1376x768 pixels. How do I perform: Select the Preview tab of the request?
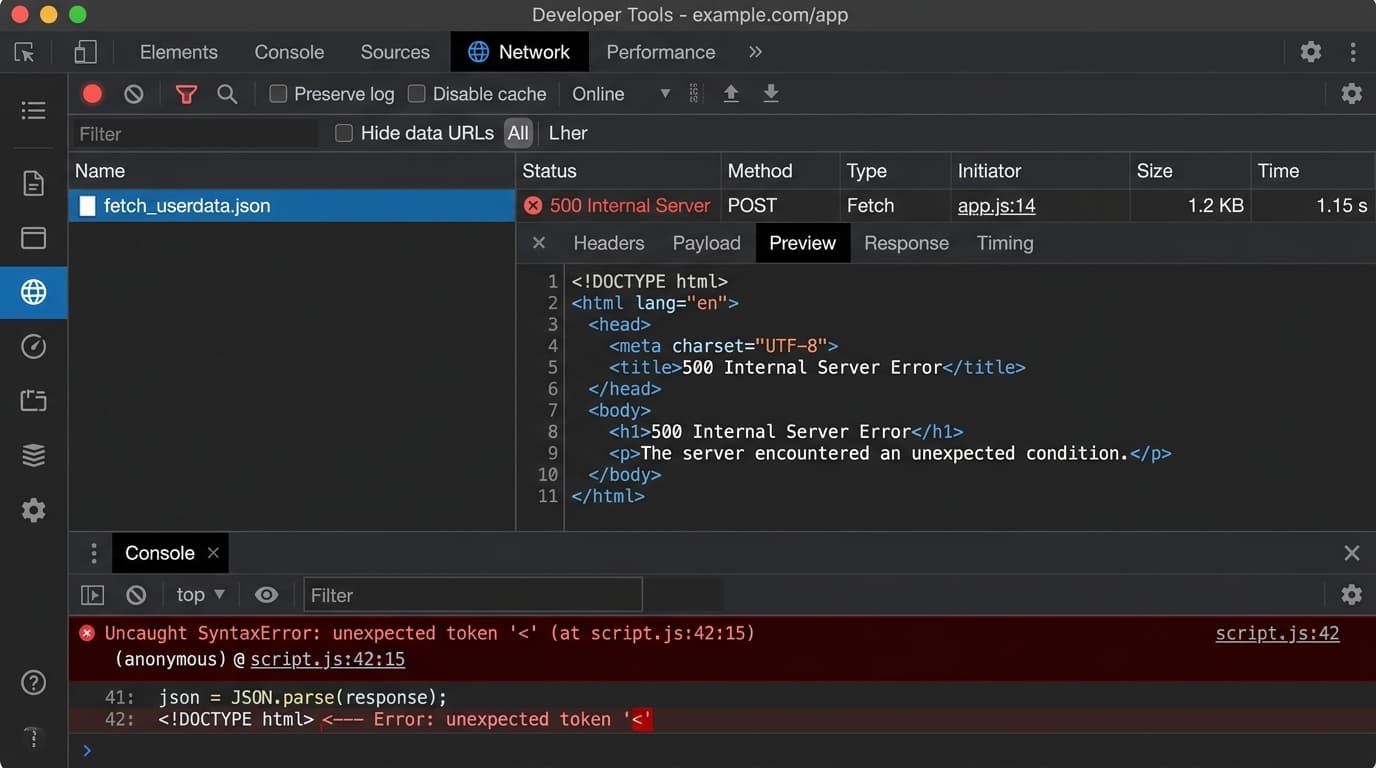coord(803,243)
